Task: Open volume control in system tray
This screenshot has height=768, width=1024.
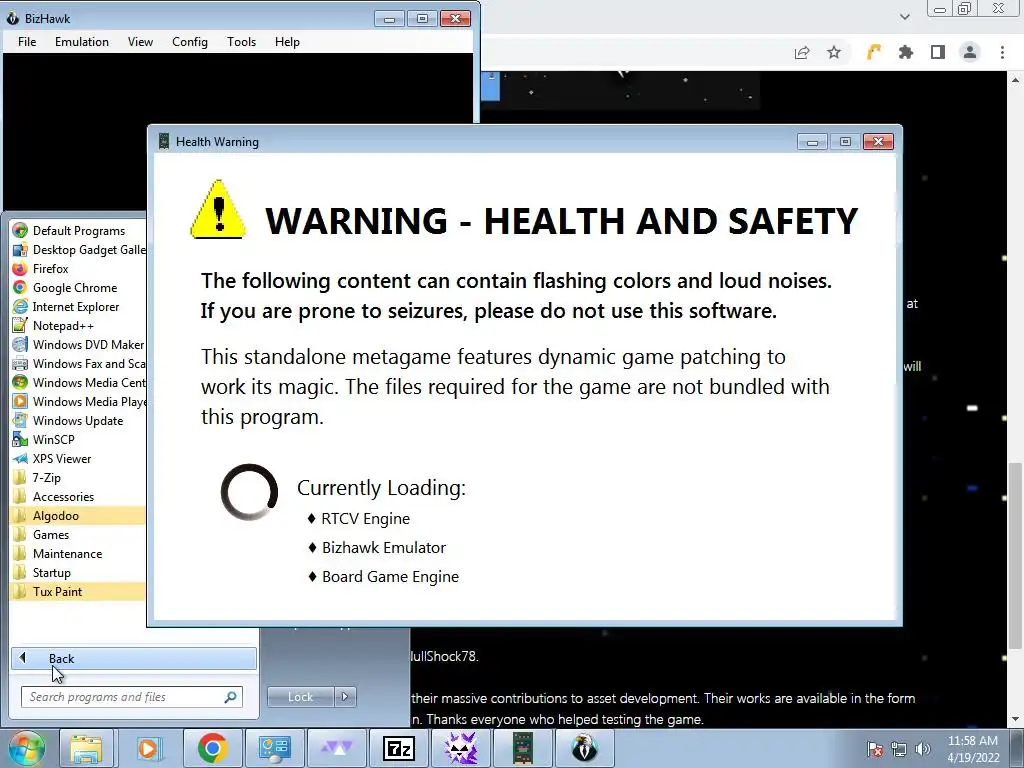Action: pos(922,749)
